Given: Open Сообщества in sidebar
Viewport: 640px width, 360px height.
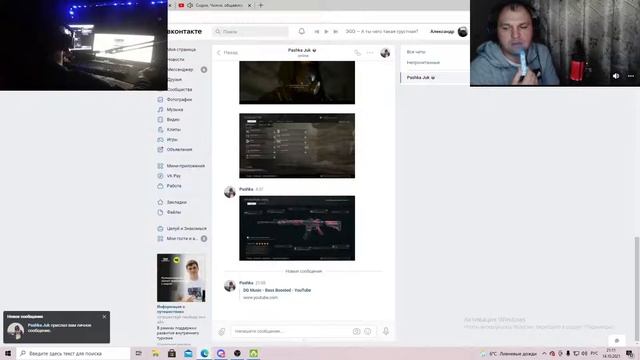Looking at the screenshot, I should tap(180, 89).
